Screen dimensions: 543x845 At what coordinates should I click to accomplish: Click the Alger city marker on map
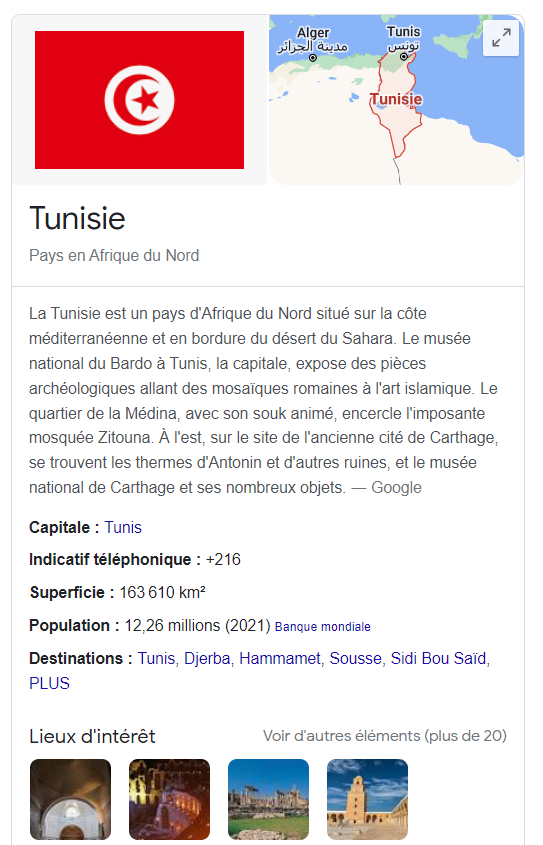[x=313, y=58]
